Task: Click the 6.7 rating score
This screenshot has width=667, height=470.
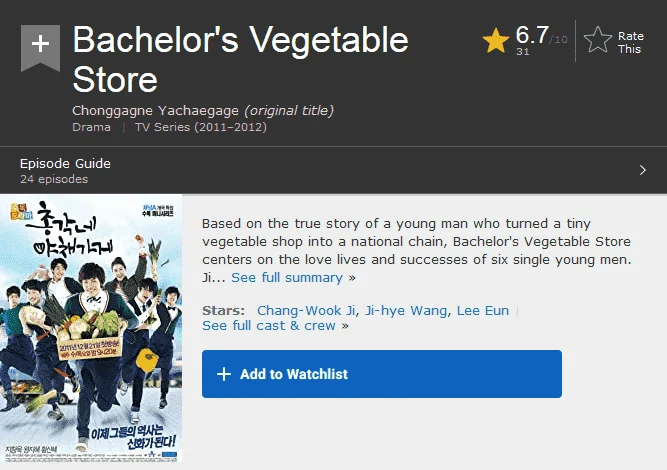Action: point(532,35)
